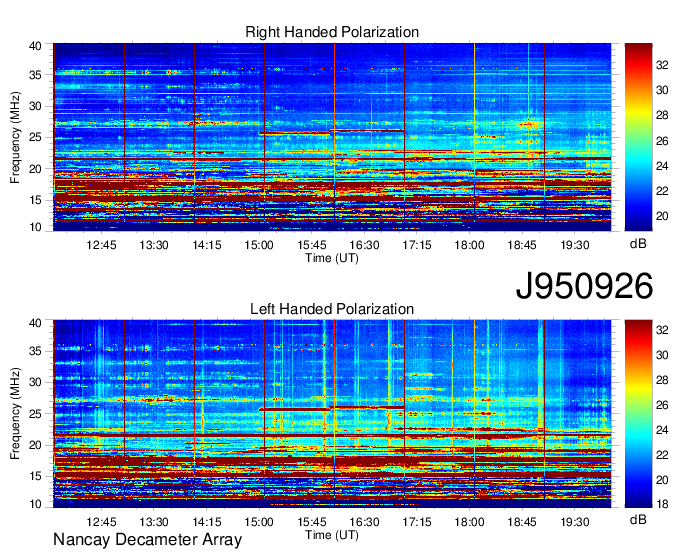Click the Right Handed plot colorbar
This screenshot has width=680, height=552.
[x=638, y=137]
